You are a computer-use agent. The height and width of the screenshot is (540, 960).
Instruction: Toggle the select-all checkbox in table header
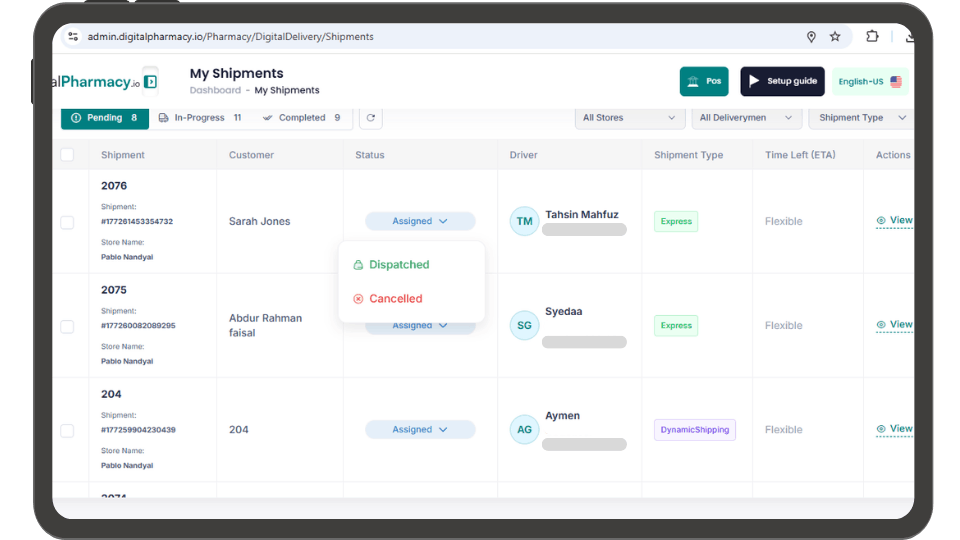click(67, 155)
